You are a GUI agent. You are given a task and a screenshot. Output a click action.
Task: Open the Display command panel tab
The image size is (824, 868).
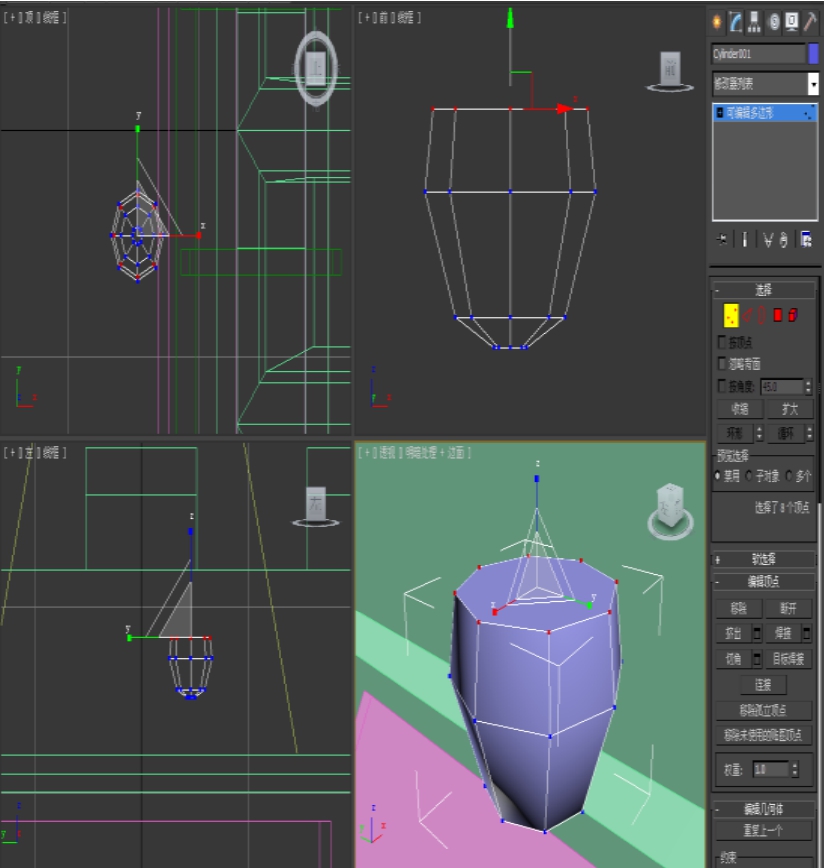point(792,22)
